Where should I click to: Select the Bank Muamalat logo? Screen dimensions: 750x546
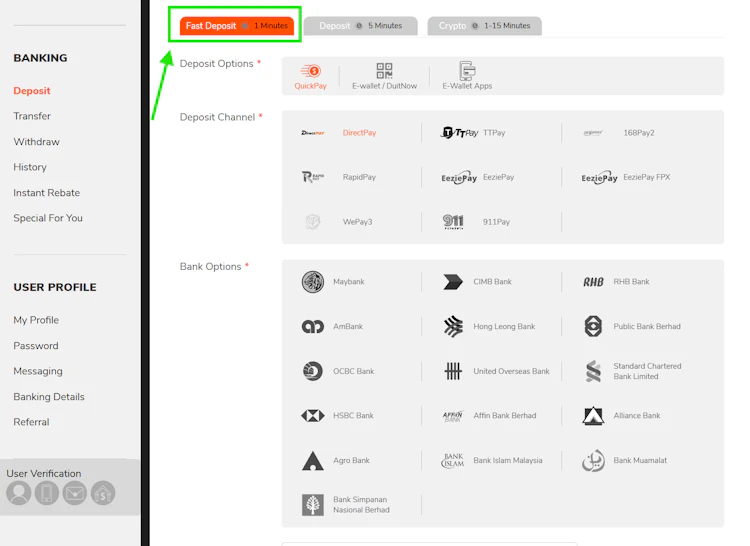tap(593, 460)
